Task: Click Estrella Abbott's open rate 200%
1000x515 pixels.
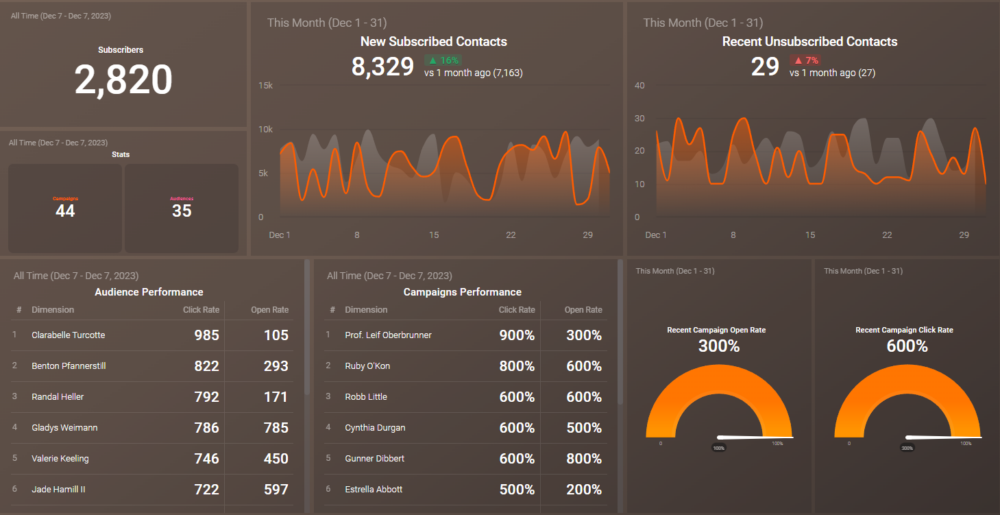Action: [x=584, y=490]
